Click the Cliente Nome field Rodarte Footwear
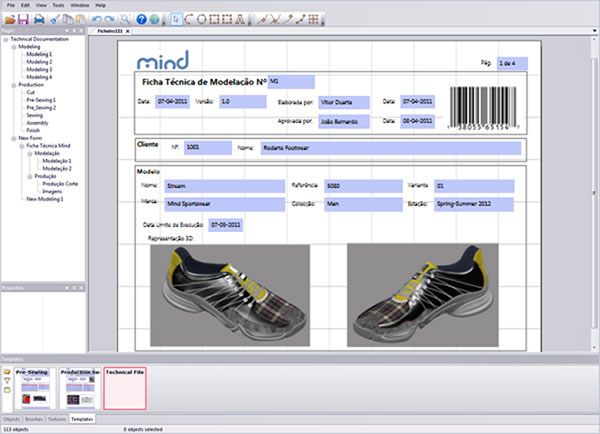This screenshot has width=600, height=434. click(391, 148)
